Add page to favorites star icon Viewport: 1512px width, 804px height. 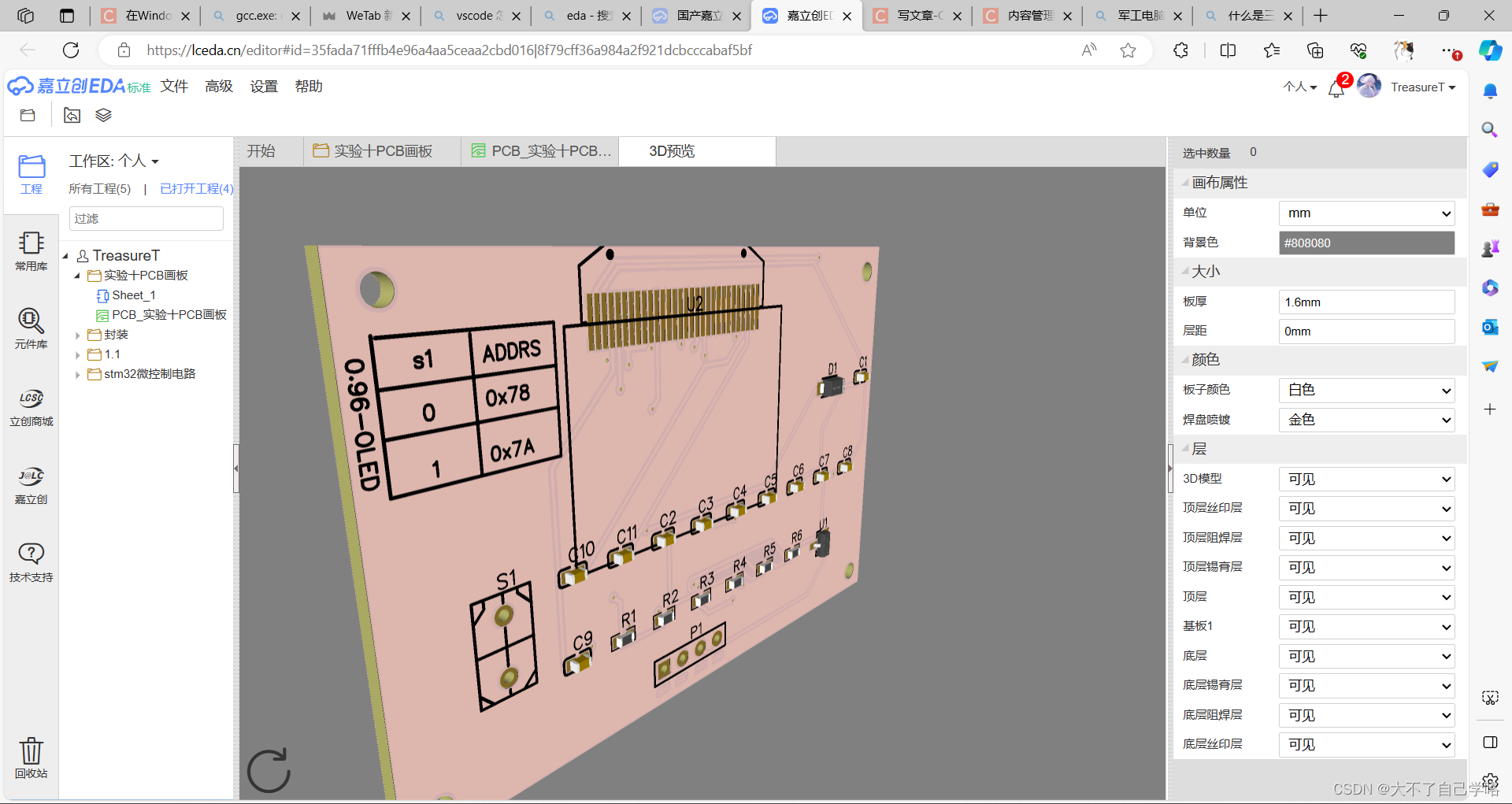(x=1128, y=50)
